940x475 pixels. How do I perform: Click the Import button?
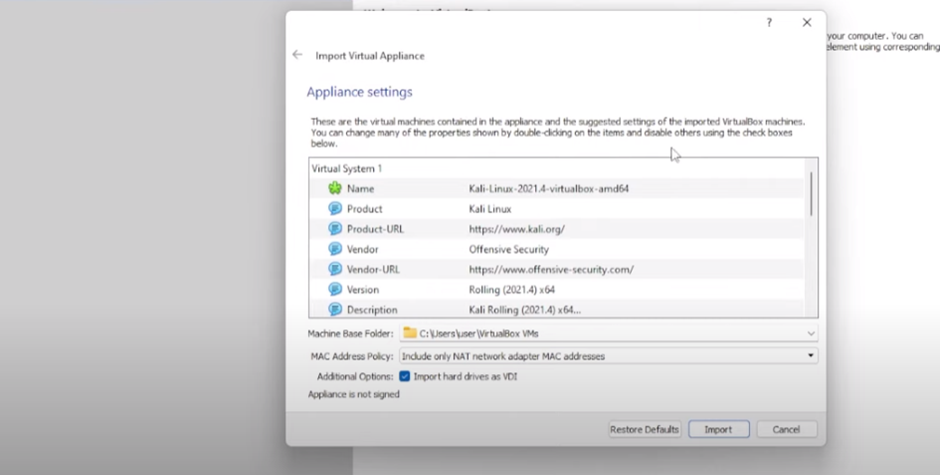click(718, 429)
